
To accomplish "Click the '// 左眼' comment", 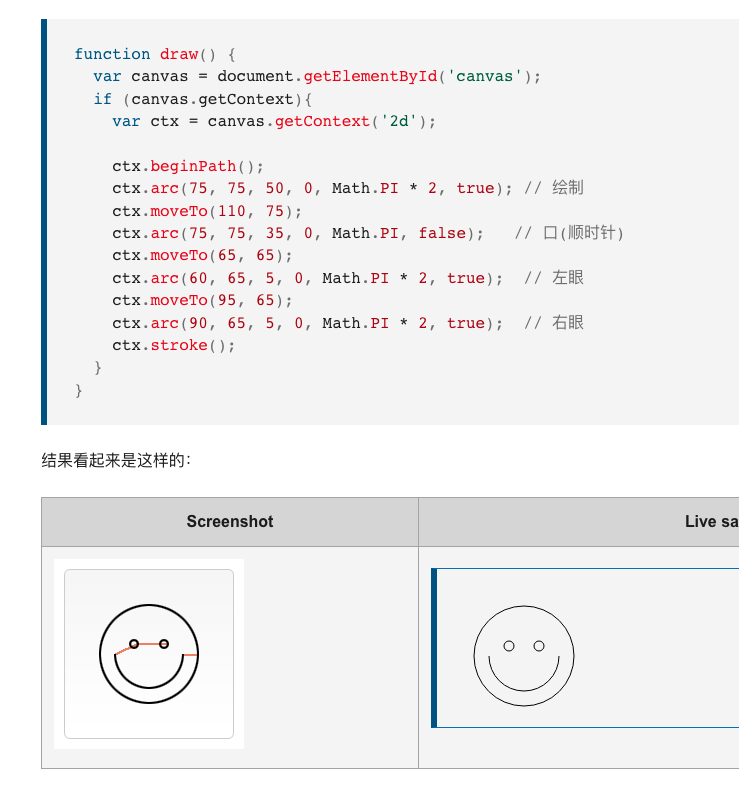I will coord(554,278).
